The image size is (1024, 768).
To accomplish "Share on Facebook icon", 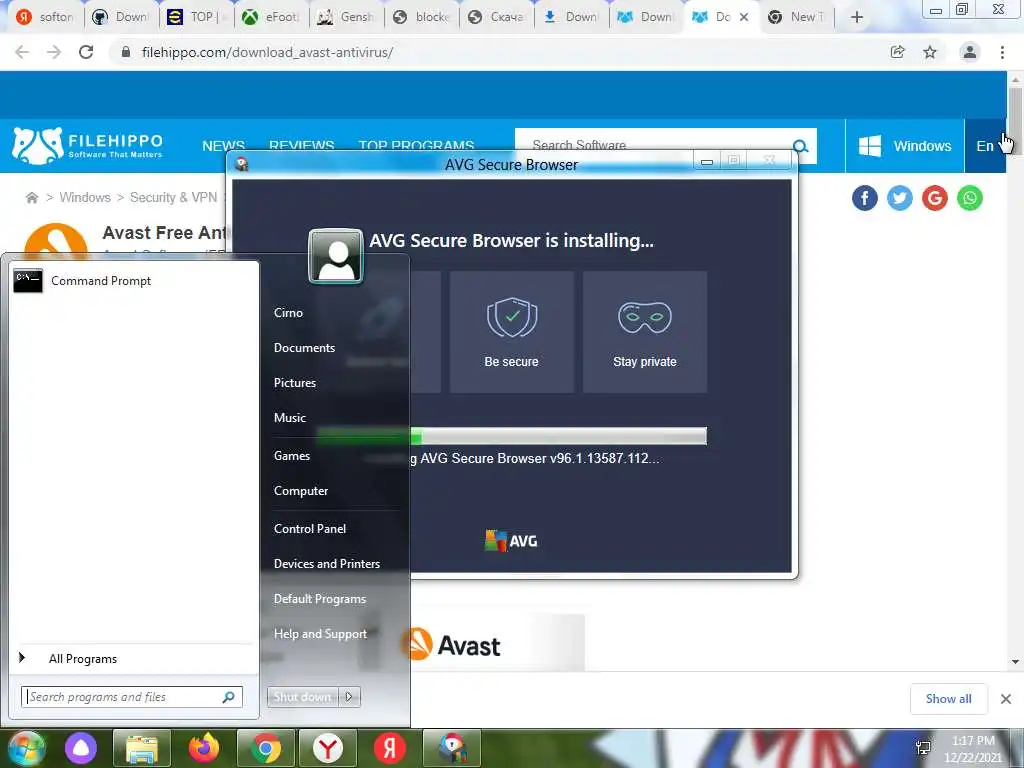I will pos(865,198).
